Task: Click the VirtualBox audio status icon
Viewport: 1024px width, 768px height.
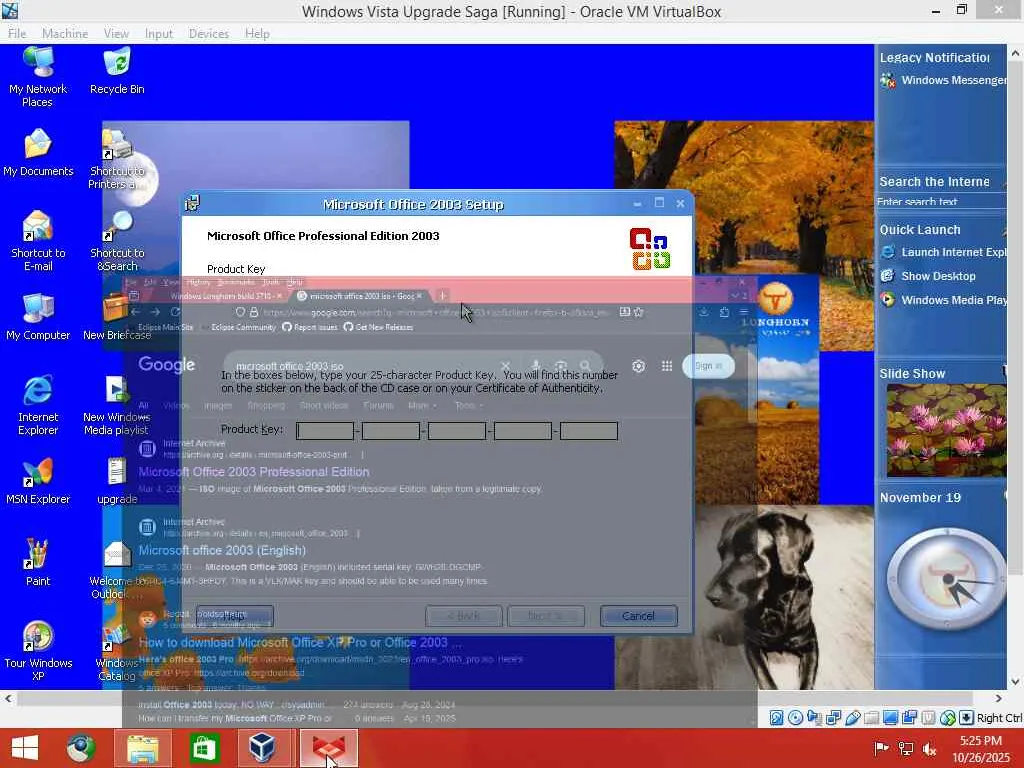Action: point(814,718)
